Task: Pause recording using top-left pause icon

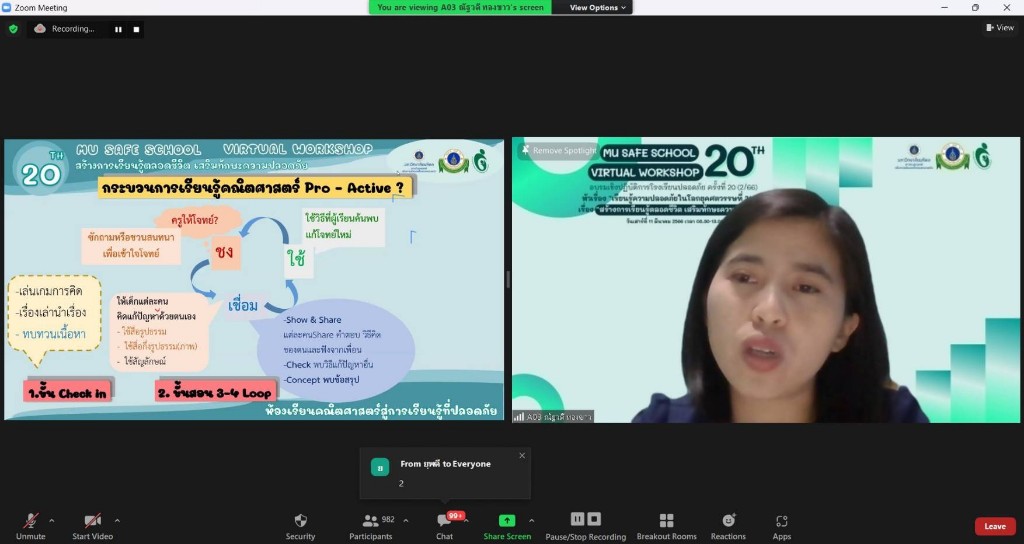Action: [x=118, y=29]
